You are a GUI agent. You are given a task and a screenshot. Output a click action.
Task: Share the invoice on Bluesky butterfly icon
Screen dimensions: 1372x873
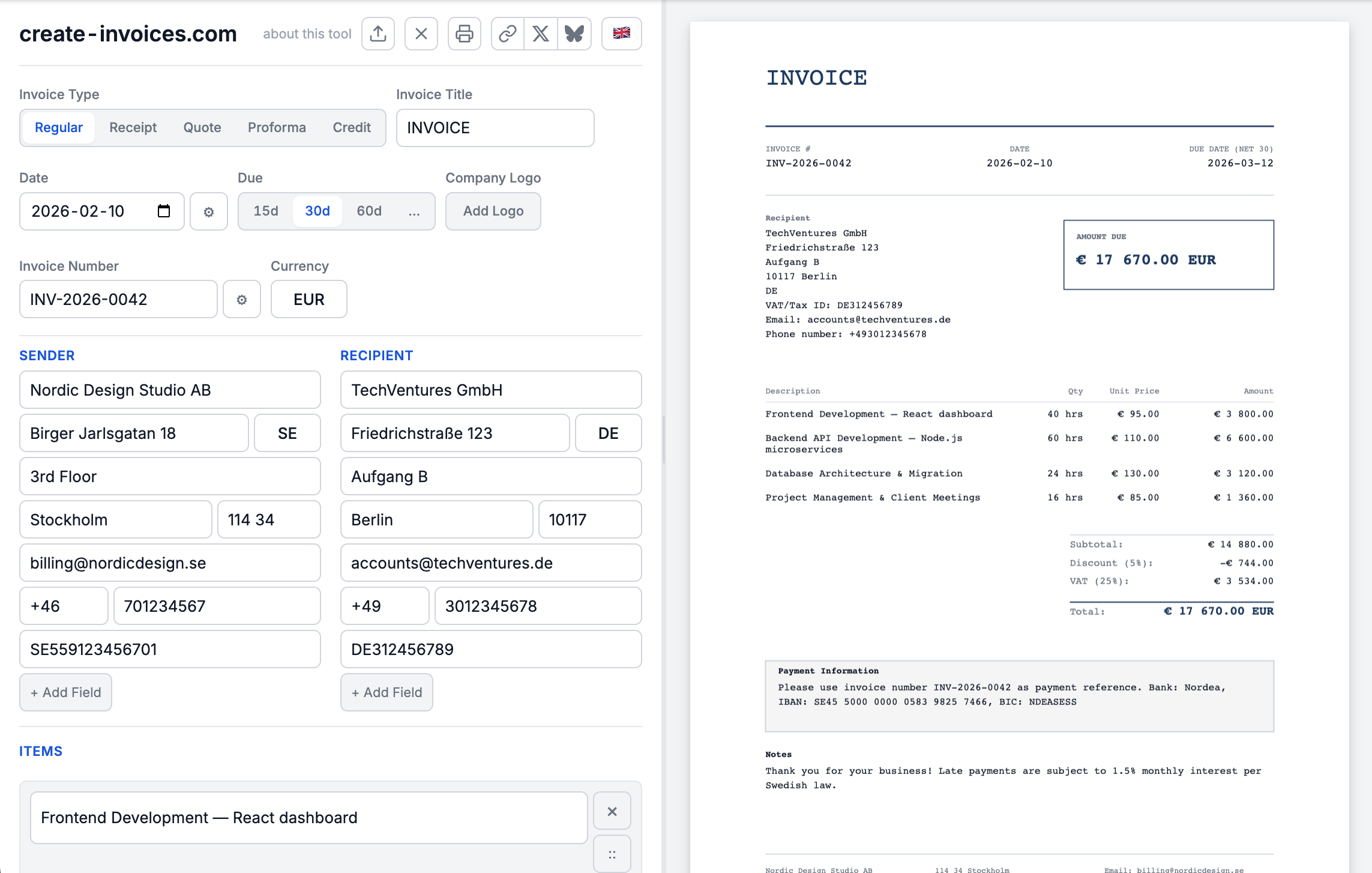574,34
